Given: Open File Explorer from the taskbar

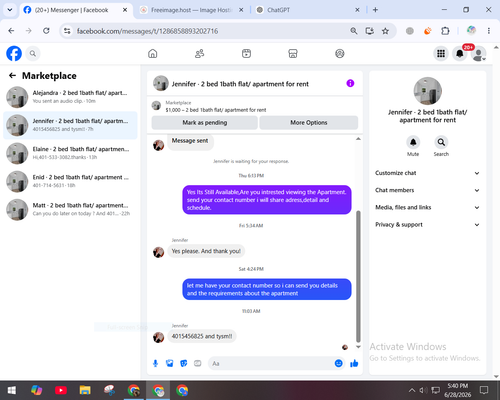Looking at the screenshot, I should 85,390.
